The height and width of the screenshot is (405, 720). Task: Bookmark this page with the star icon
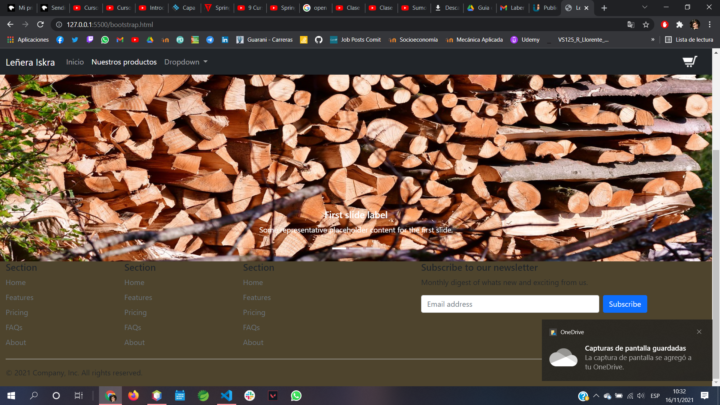click(x=646, y=24)
